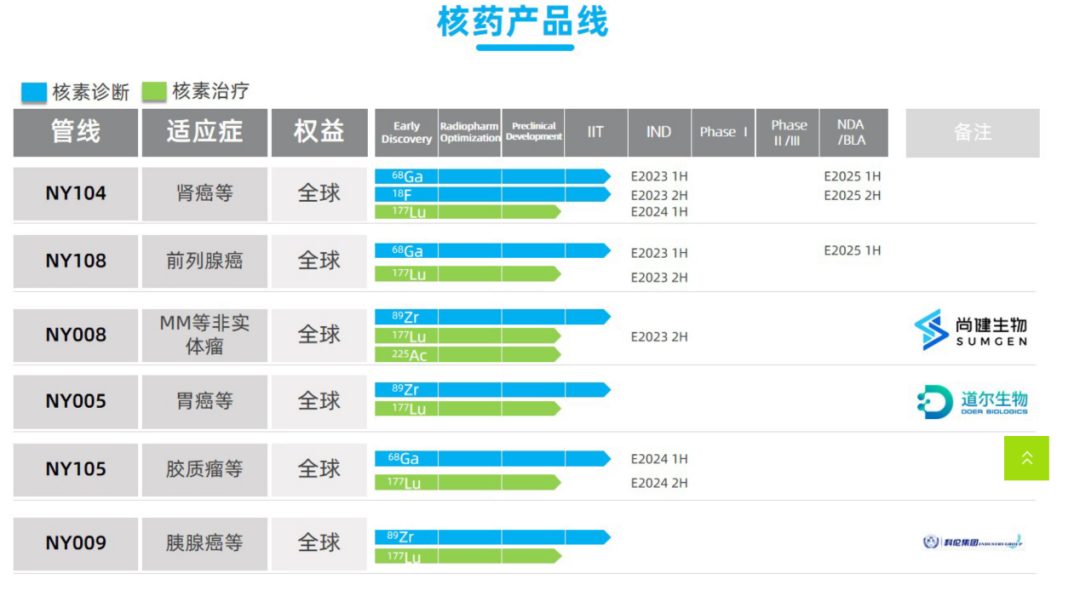Click the 适应症 column header
The image size is (1080, 591).
(x=205, y=132)
